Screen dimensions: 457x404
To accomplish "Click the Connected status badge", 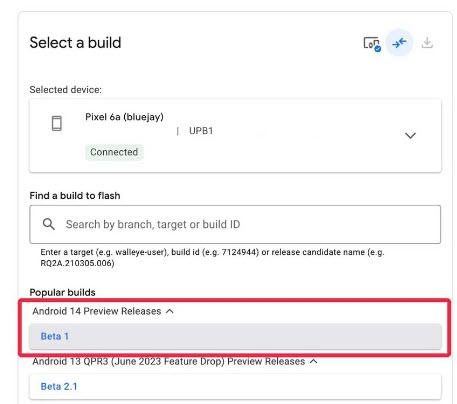I will click(x=114, y=152).
